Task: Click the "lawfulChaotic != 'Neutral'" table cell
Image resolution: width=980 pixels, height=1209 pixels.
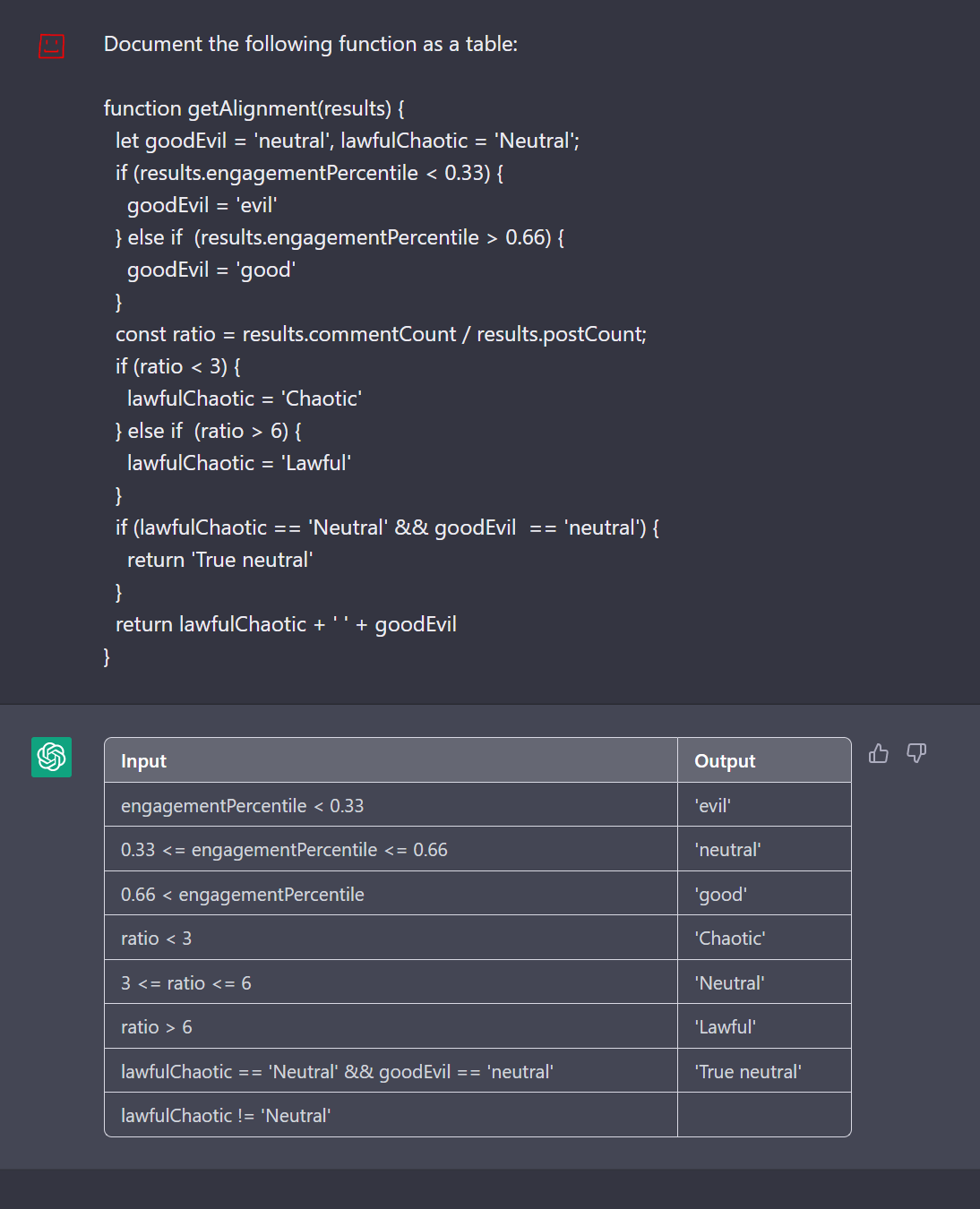Action: [226, 1116]
